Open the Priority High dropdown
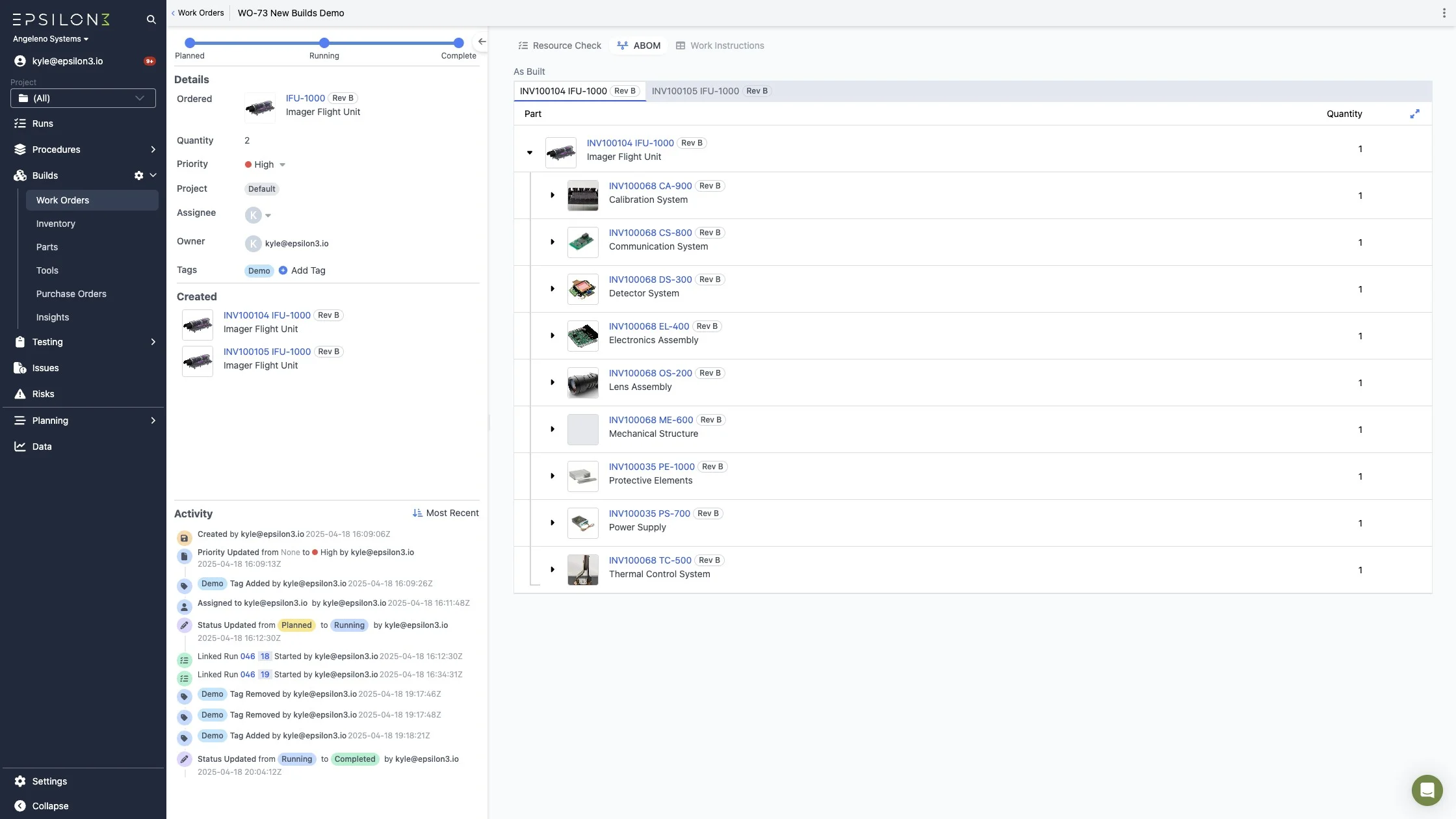The image size is (1456, 819). click(265, 164)
